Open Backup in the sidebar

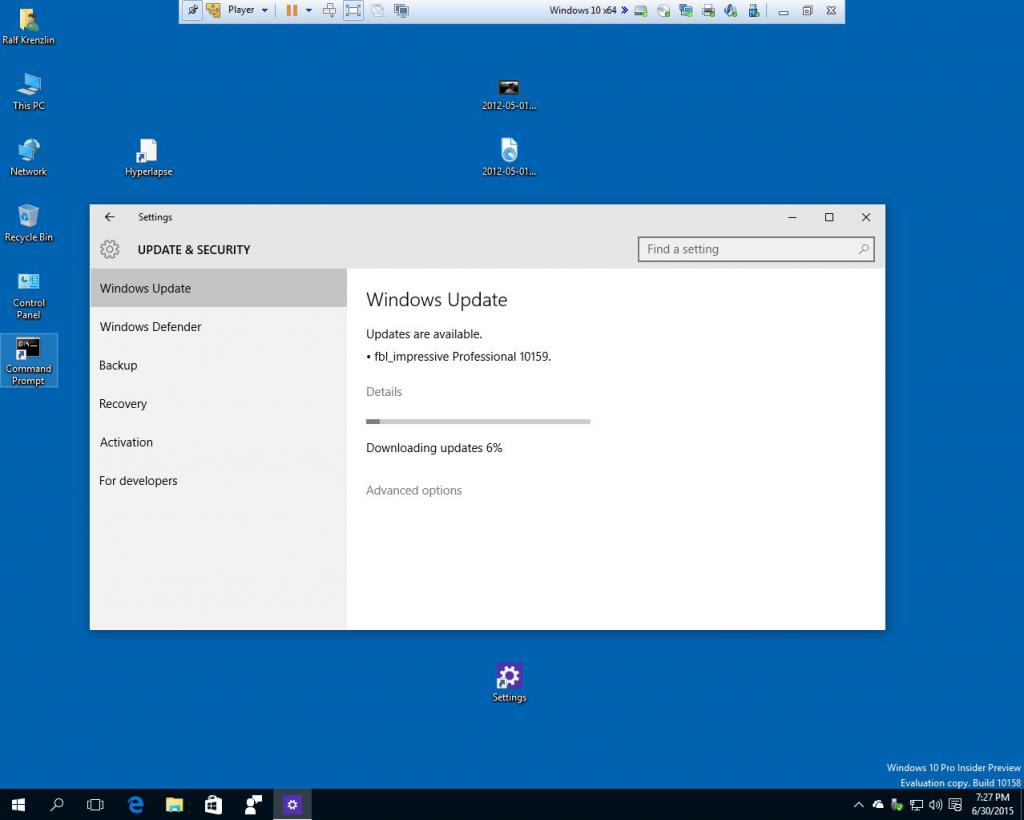[x=218, y=365]
